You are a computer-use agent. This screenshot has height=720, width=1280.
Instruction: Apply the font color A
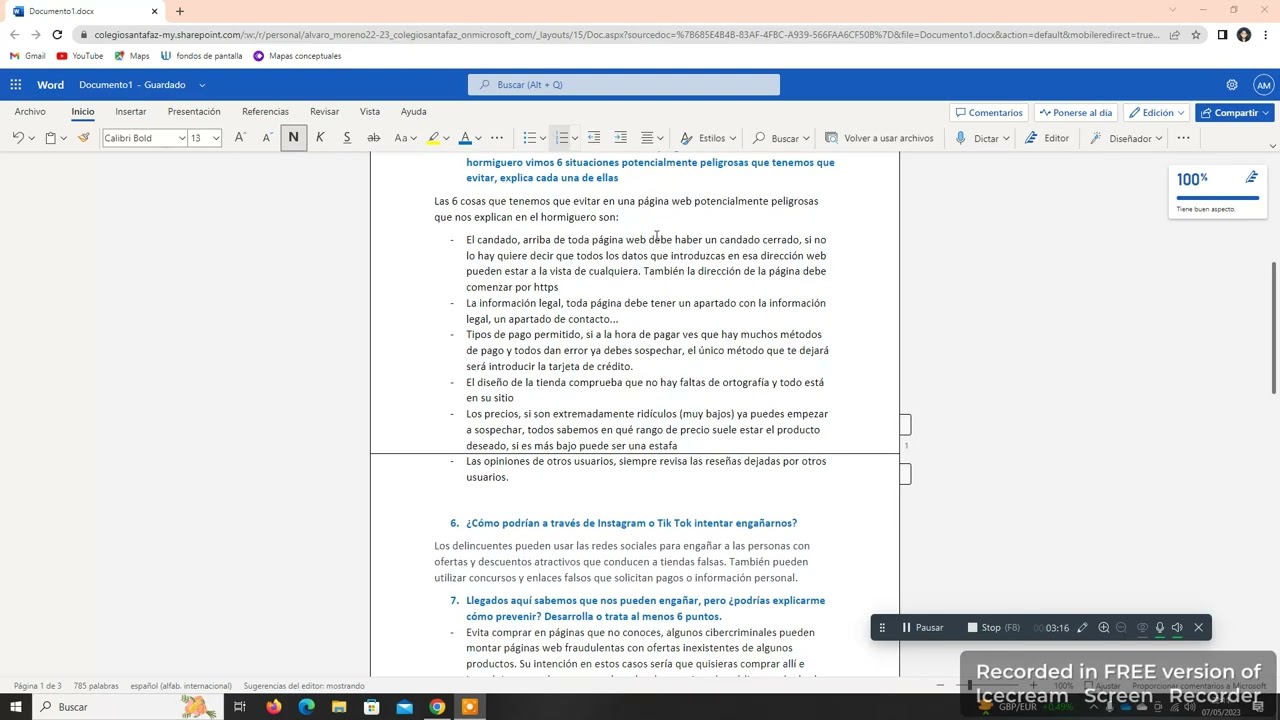464,138
